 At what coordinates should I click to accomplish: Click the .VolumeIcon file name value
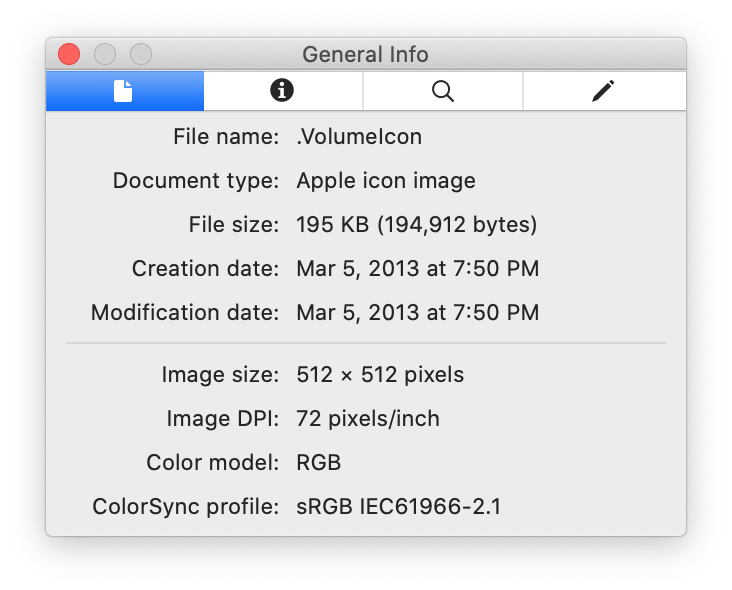pyautogui.click(x=359, y=137)
